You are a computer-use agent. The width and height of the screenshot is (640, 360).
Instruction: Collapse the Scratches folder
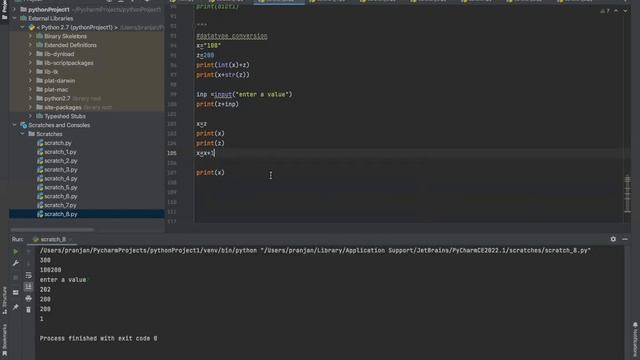pyautogui.click(x=23, y=134)
